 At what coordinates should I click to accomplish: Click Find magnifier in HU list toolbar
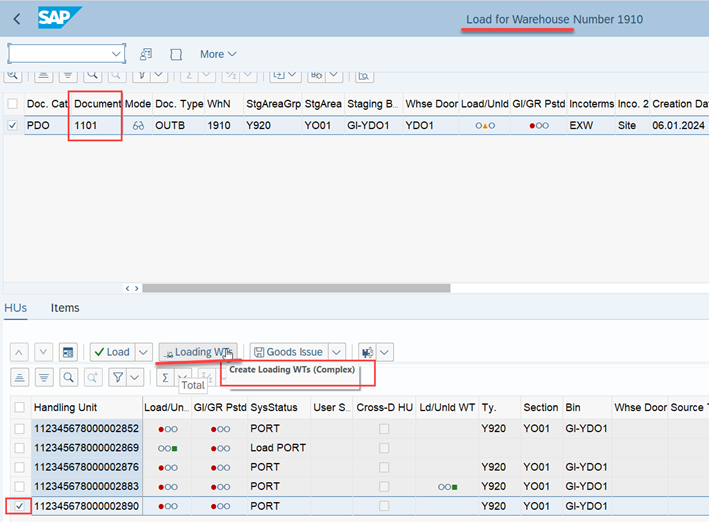point(68,377)
